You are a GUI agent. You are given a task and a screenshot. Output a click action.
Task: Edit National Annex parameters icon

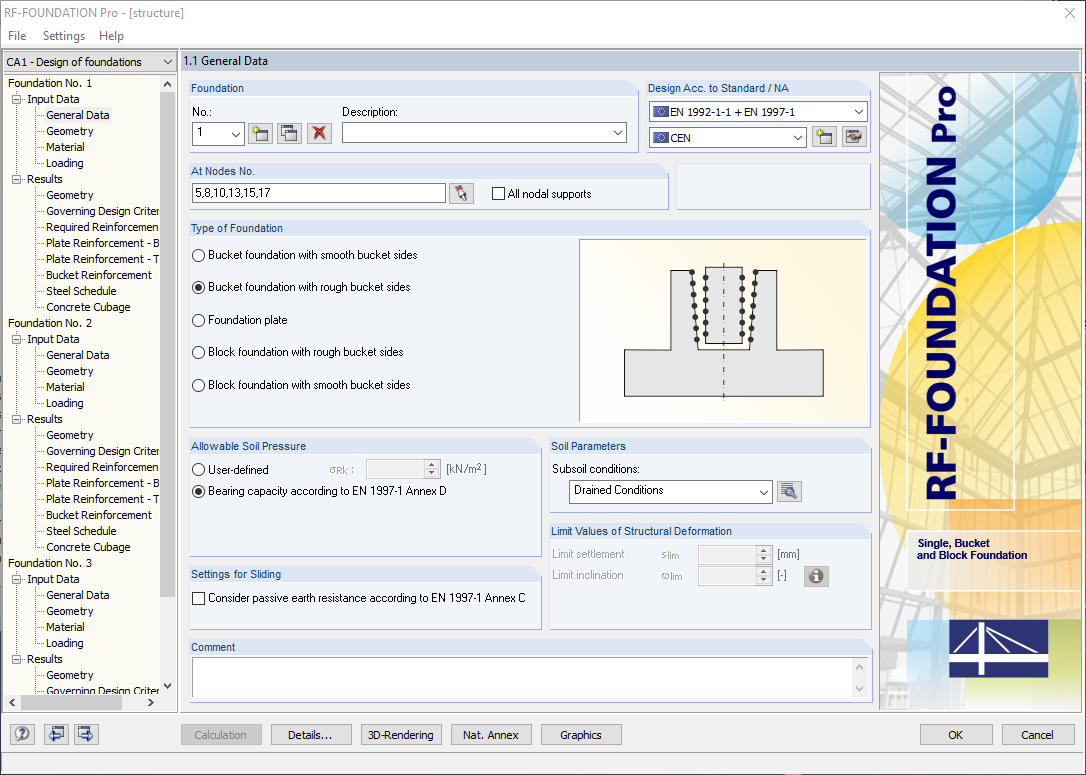coord(855,137)
